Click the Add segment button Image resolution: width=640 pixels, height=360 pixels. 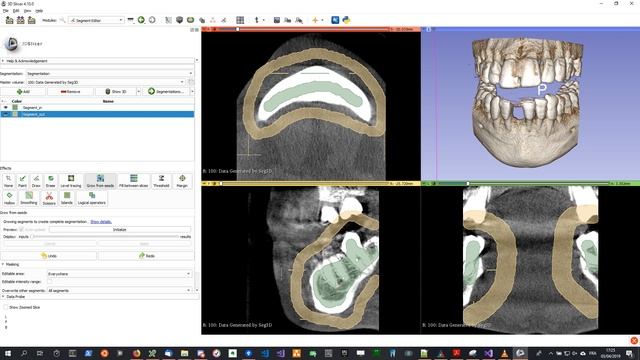tap(23, 91)
